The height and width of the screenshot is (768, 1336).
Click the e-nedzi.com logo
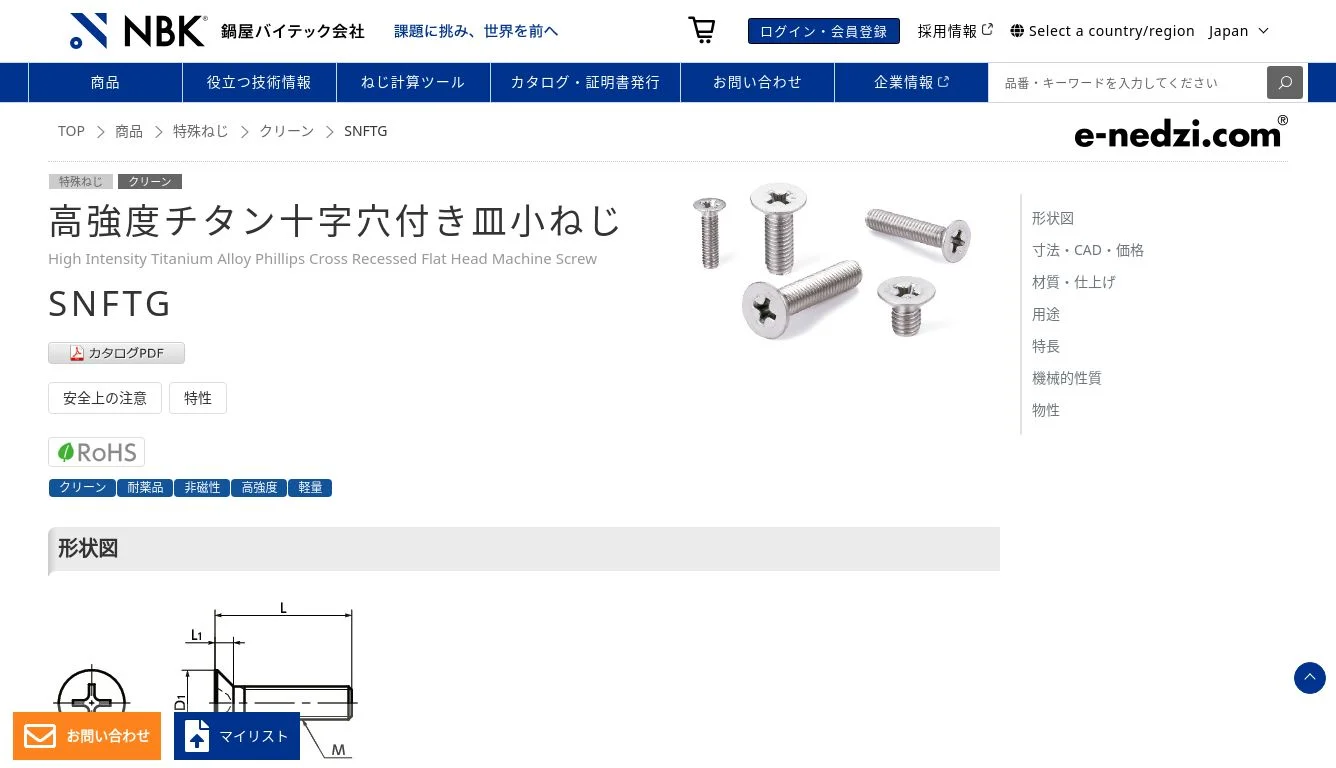coord(1181,133)
